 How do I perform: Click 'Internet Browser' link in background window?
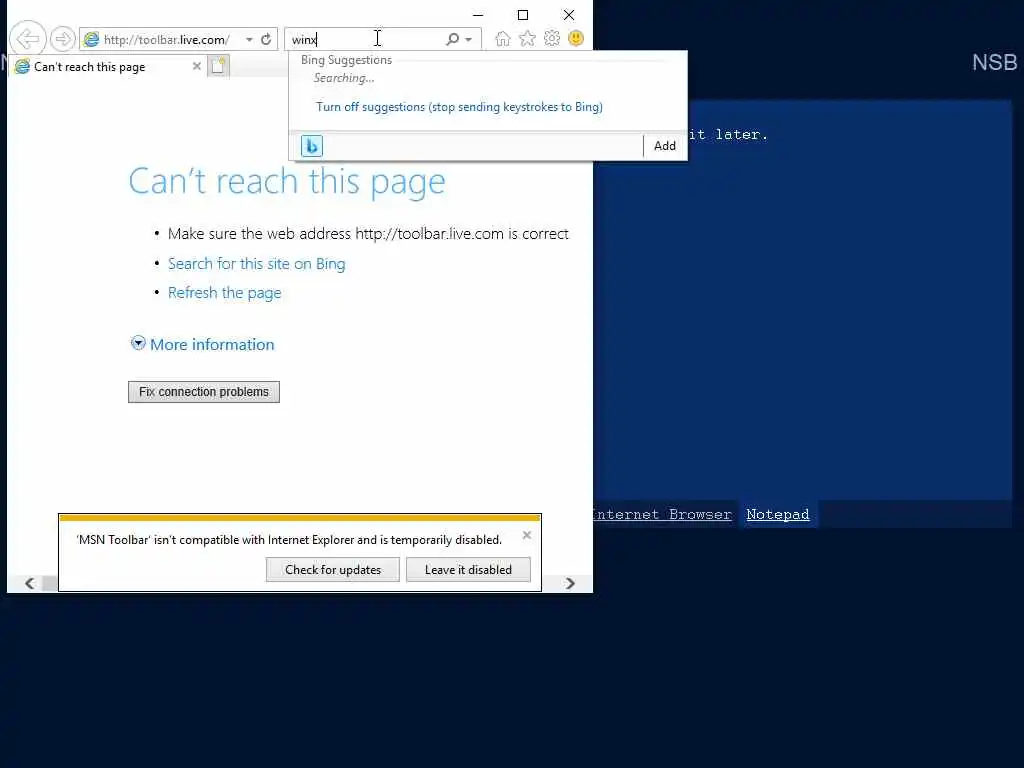point(662,515)
